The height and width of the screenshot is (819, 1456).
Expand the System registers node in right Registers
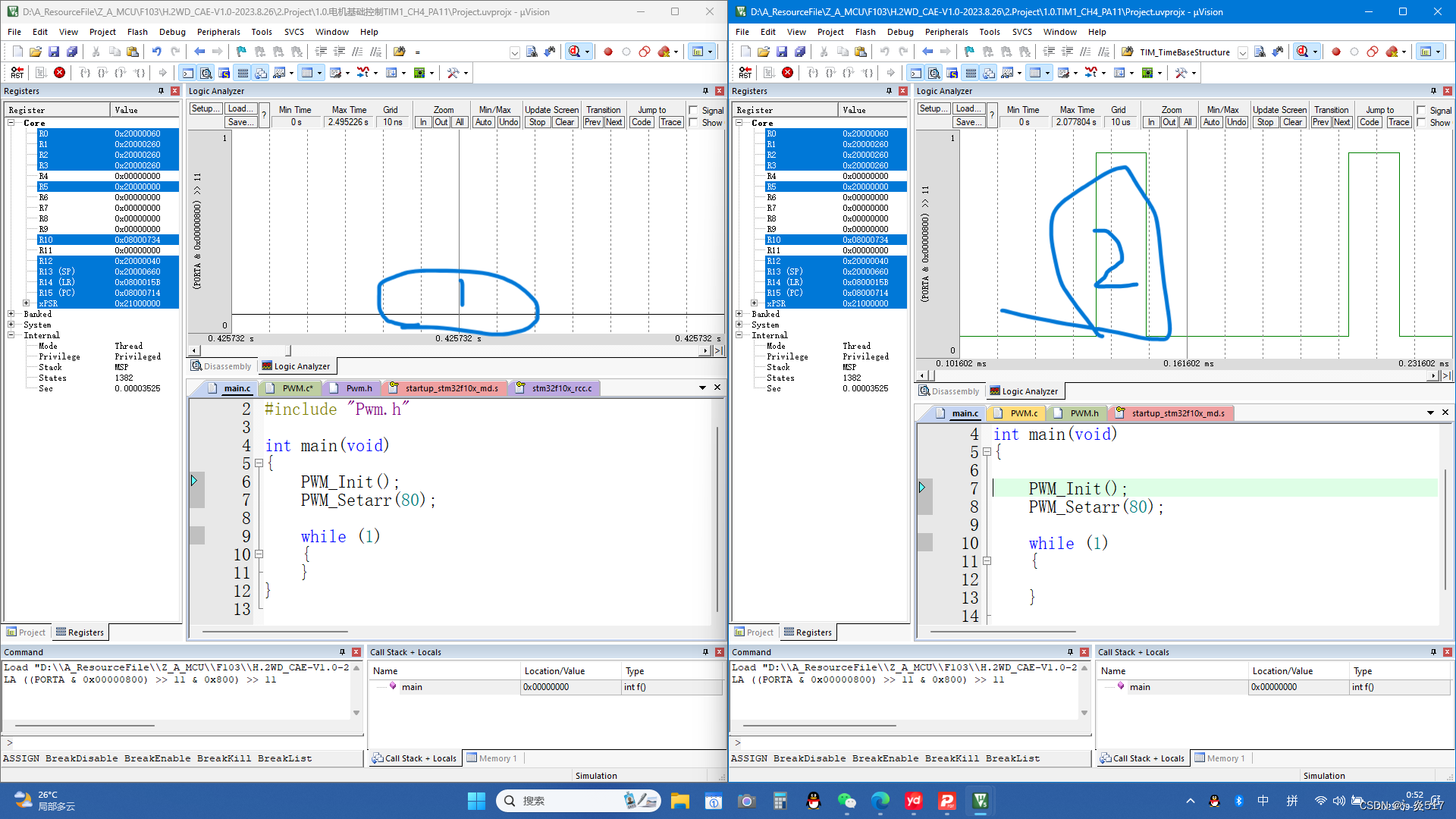[739, 325]
